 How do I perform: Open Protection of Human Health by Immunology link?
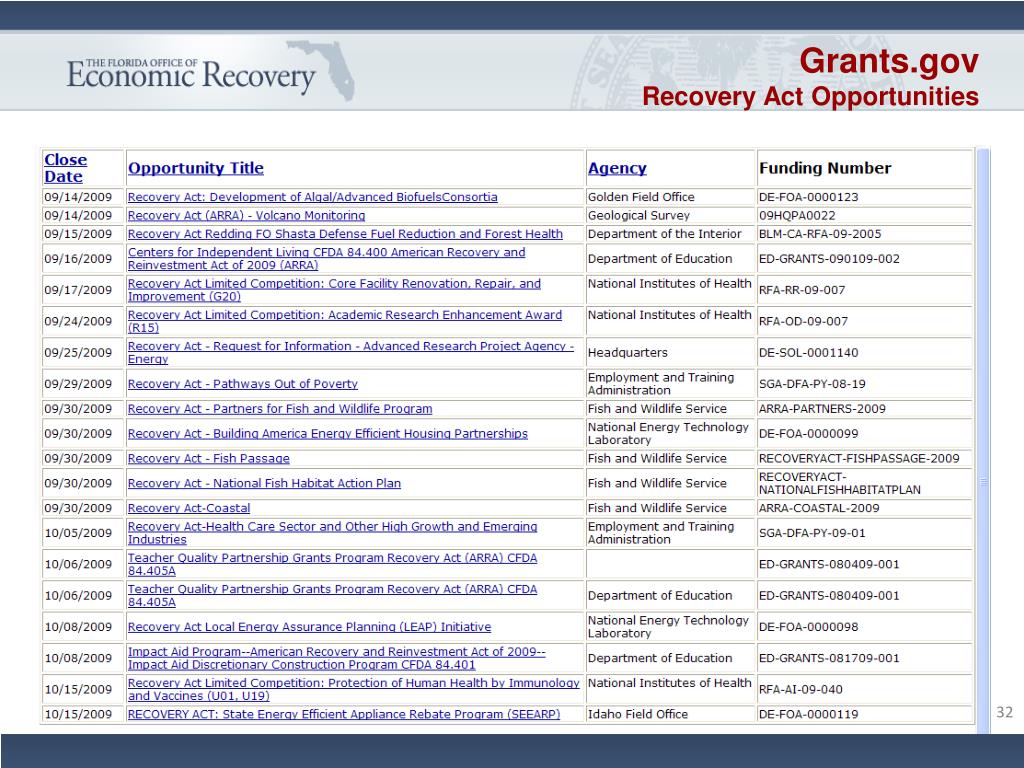[x=353, y=690]
